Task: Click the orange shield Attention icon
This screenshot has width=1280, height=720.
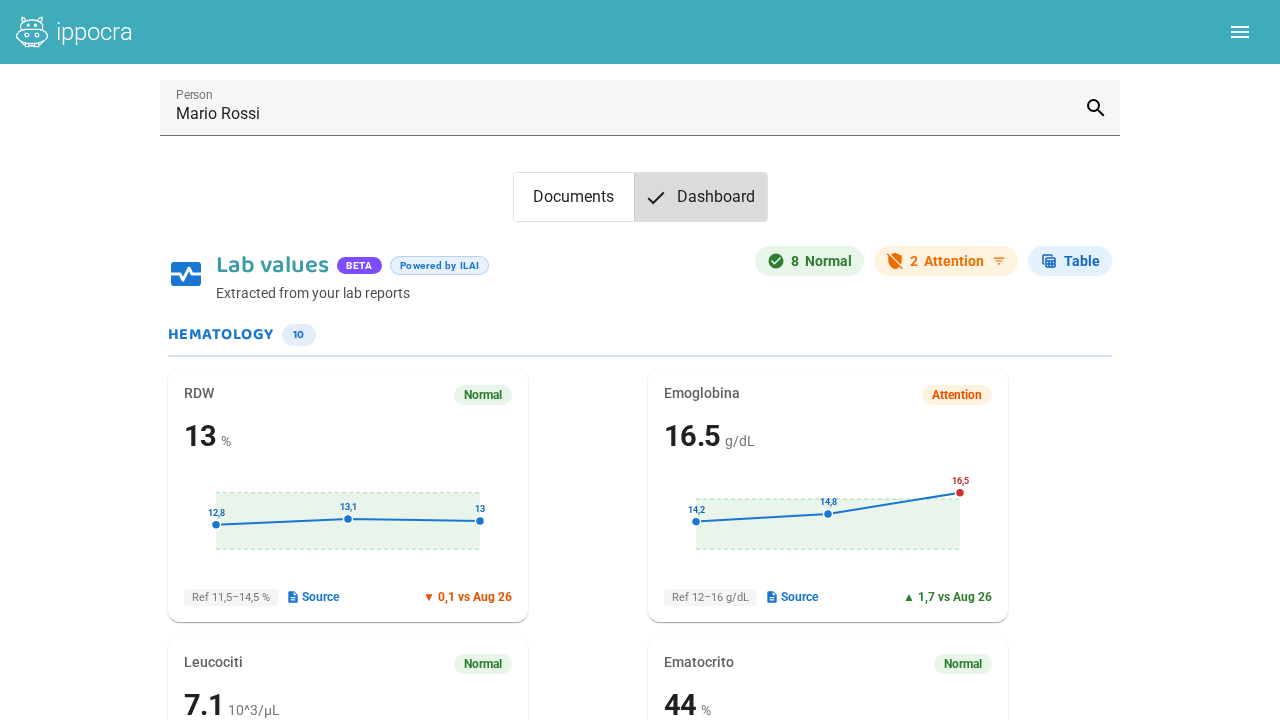Action: coord(895,261)
